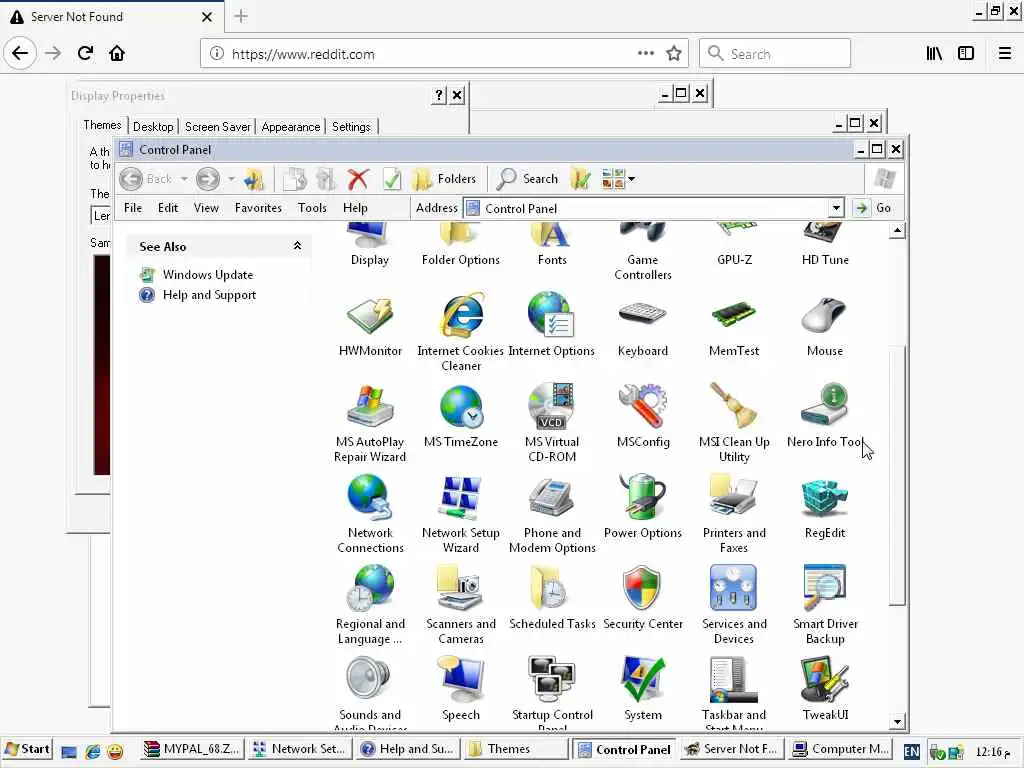The height and width of the screenshot is (768, 1024).
Task: Open the Mouse settings icon
Action: (x=824, y=327)
